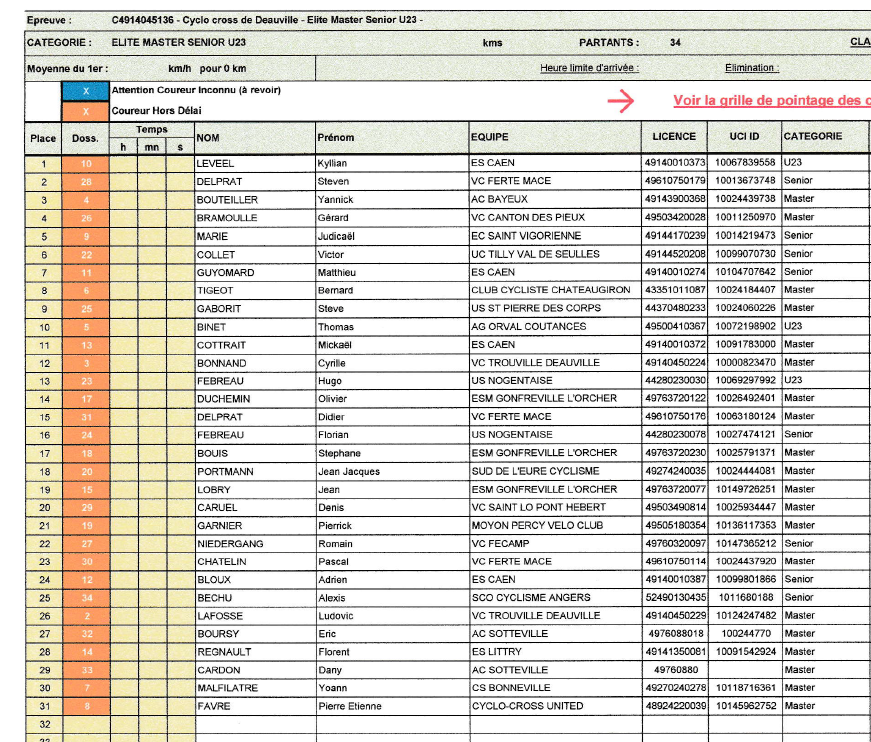Click the blue 'Coureur Inconnu' legend swatch
Image resolution: width=871 pixels, height=742 pixels.
pos(86,91)
